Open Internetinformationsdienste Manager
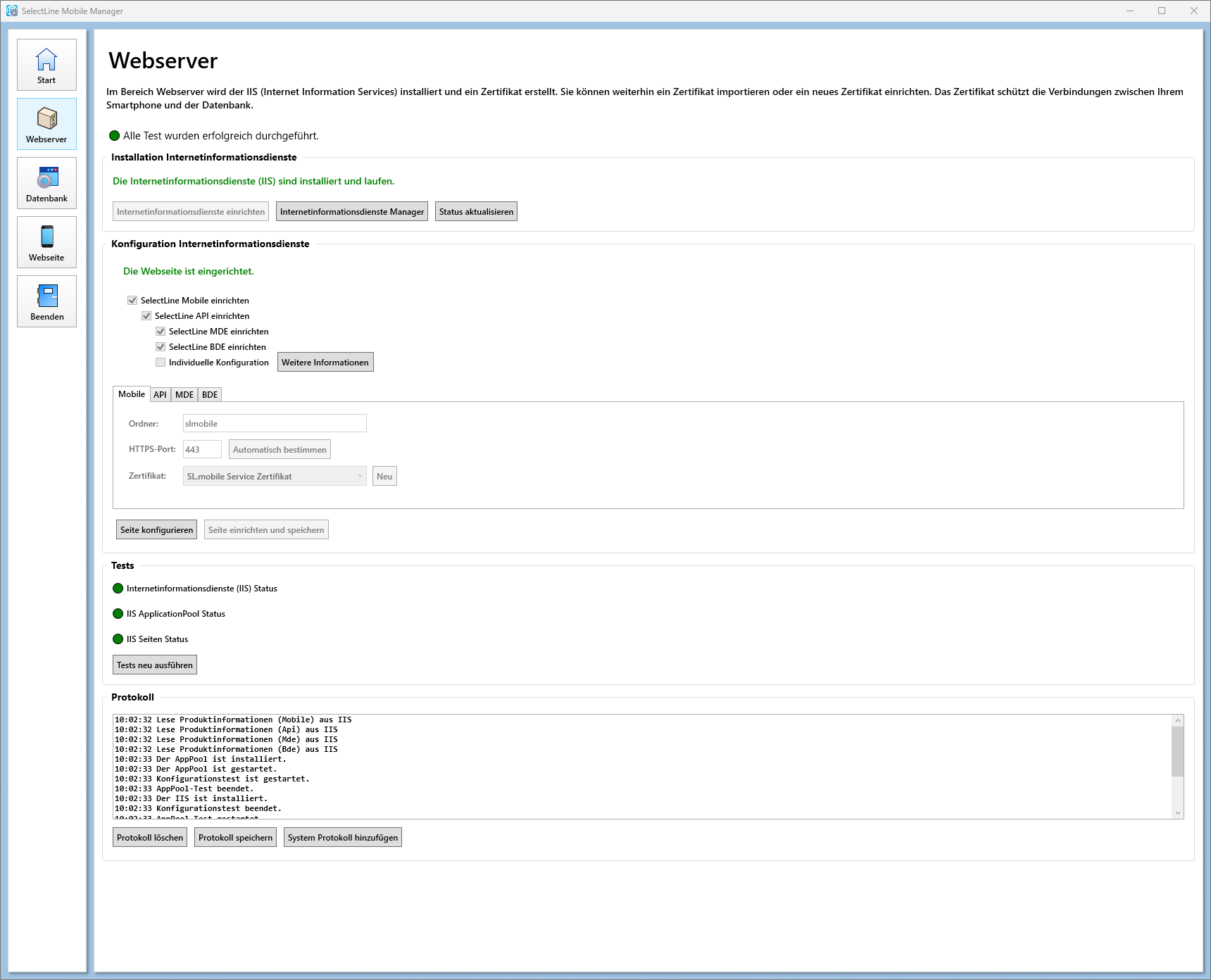 [x=352, y=212]
